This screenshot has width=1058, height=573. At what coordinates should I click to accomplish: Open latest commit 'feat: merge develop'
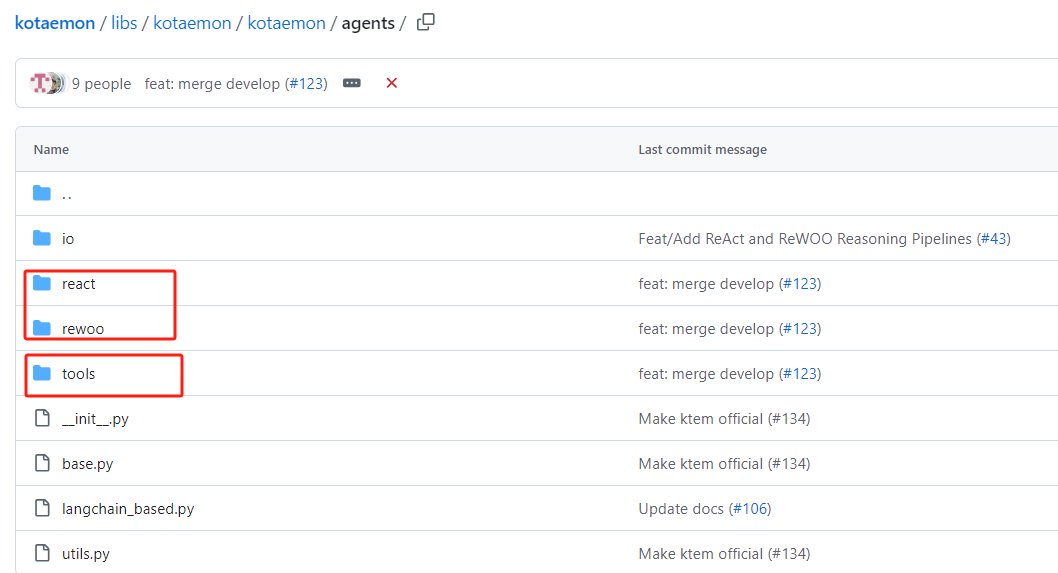coord(212,84)
